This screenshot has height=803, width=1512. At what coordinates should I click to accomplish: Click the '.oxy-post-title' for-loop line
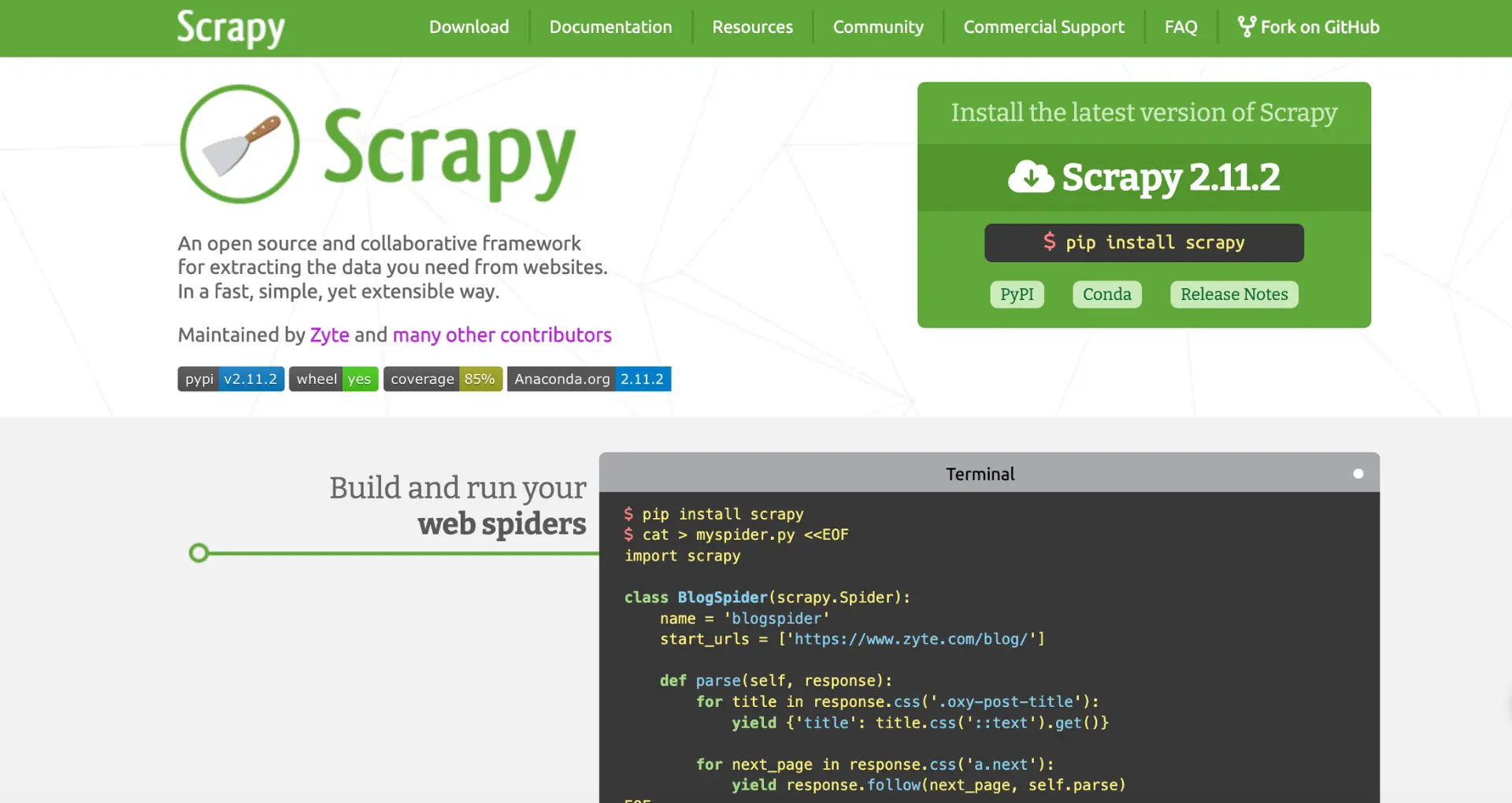(x=897, y=701)
